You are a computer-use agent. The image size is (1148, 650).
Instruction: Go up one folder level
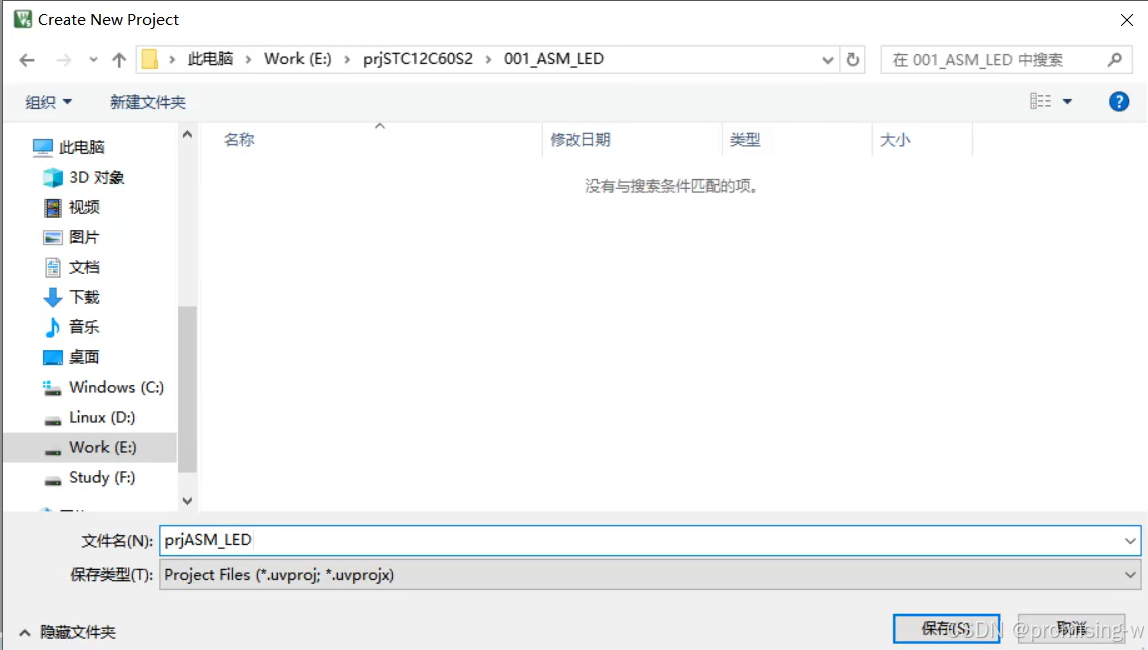(119, 60)
